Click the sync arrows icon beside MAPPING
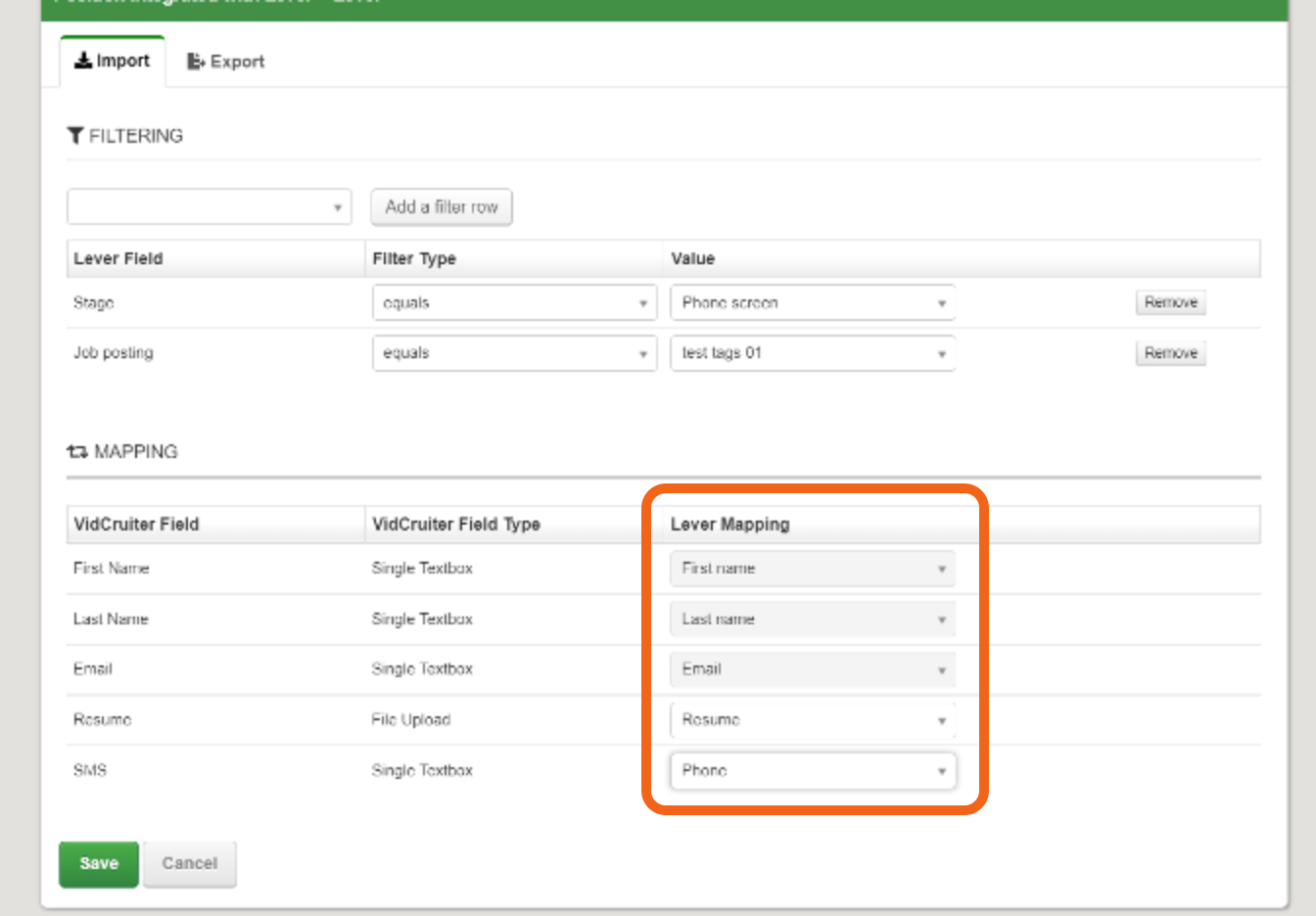This screenshot has width=1316, height=916. click(x=75, y=451)
